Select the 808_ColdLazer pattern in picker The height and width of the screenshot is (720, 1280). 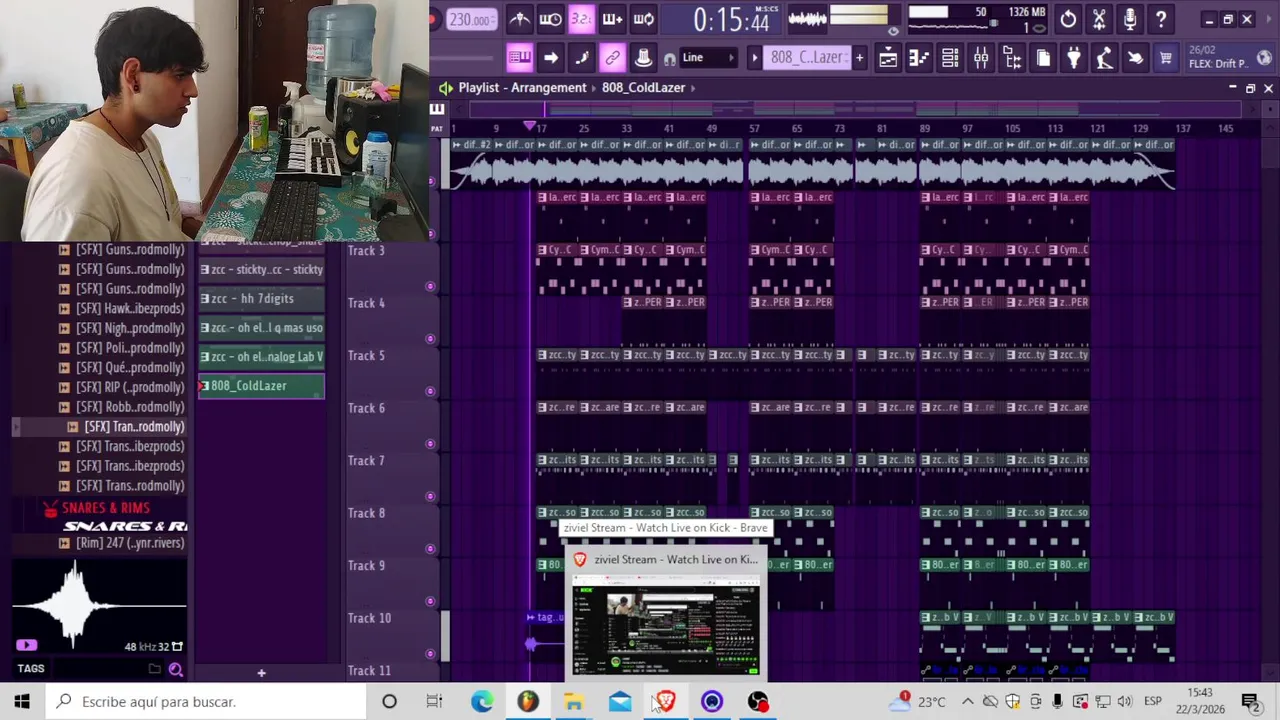click(x=261, y=386)
